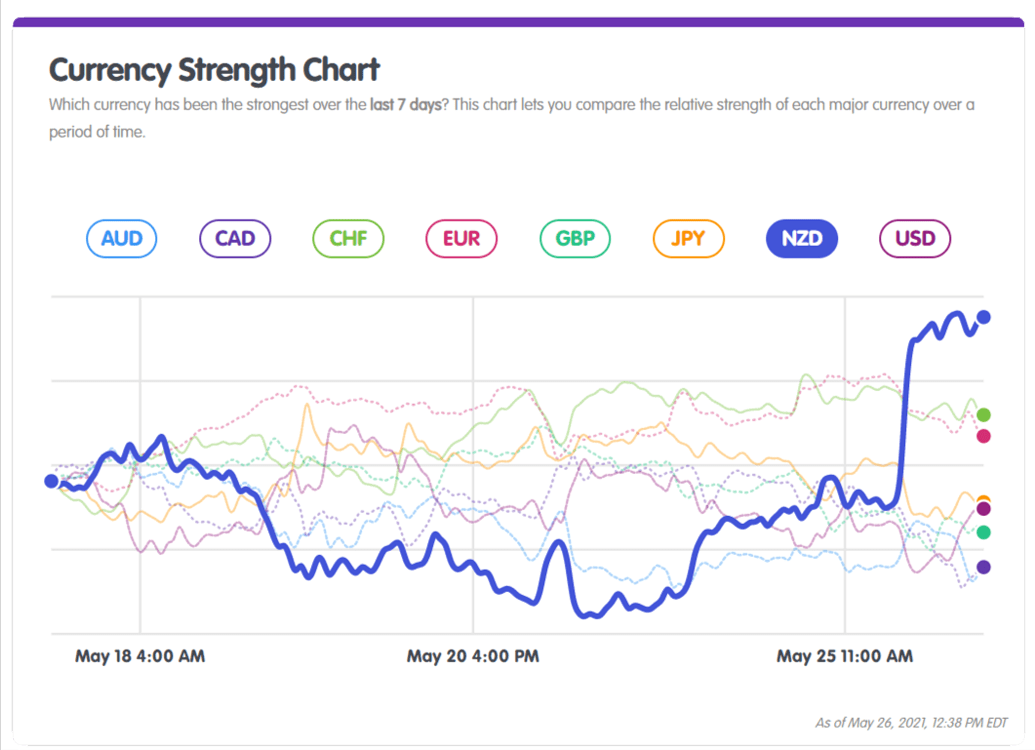The image size is (1035, 750).
Task: Click the green CHF endpoint marker
Action: pos(983,414)
